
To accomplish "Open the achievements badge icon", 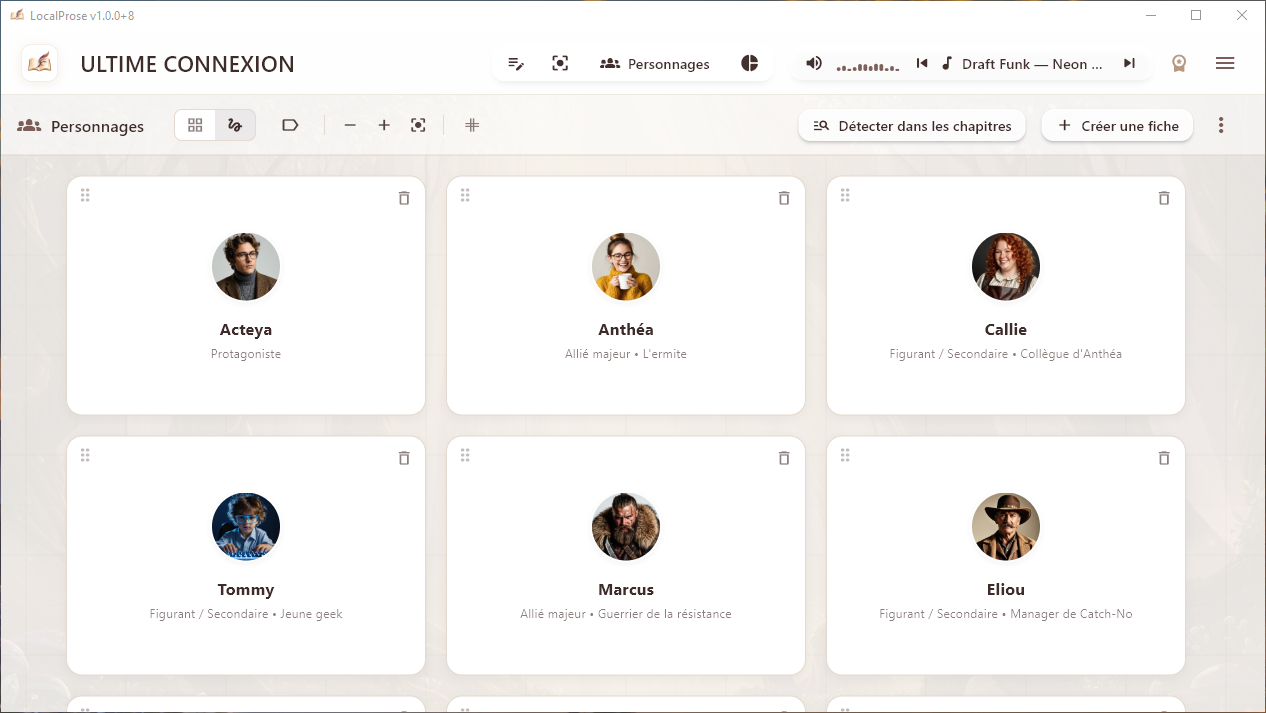I will 1179,64.
